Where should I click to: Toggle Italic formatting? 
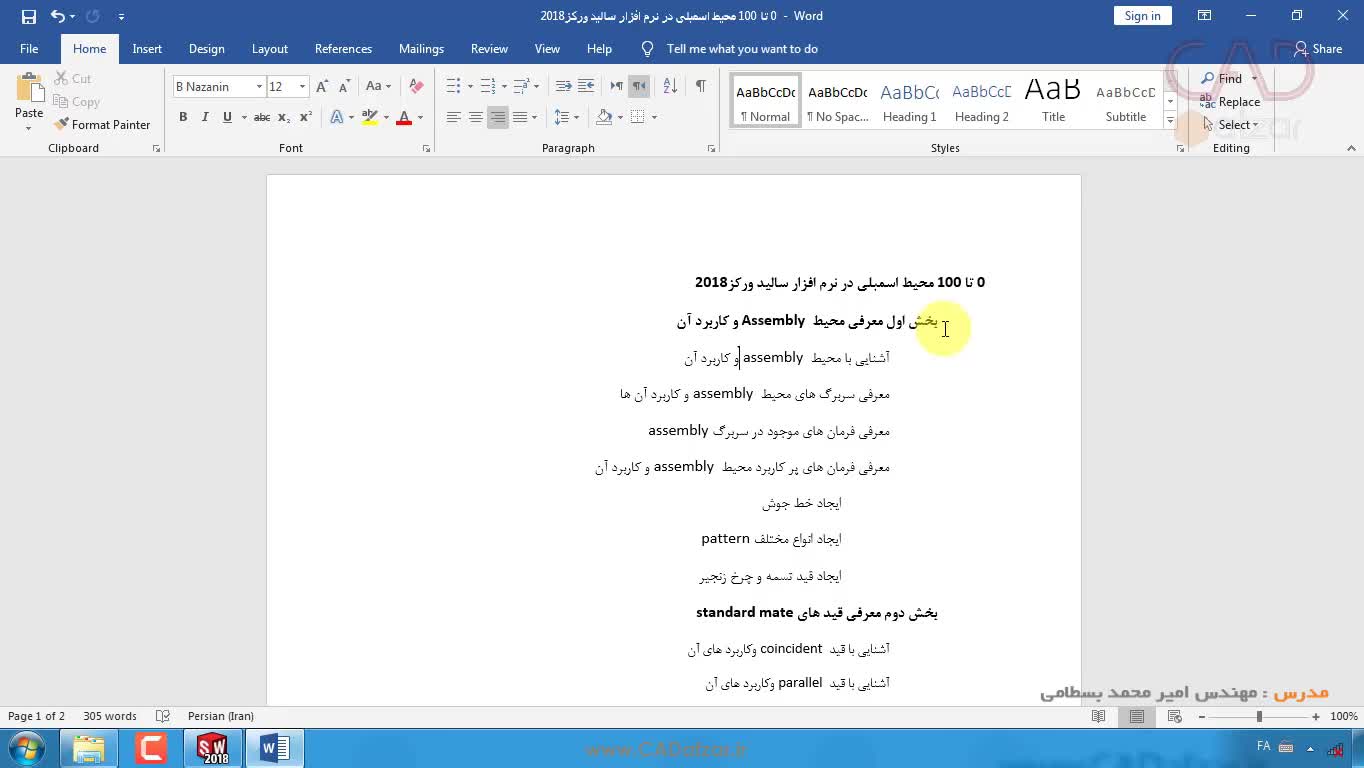(205, 118)
